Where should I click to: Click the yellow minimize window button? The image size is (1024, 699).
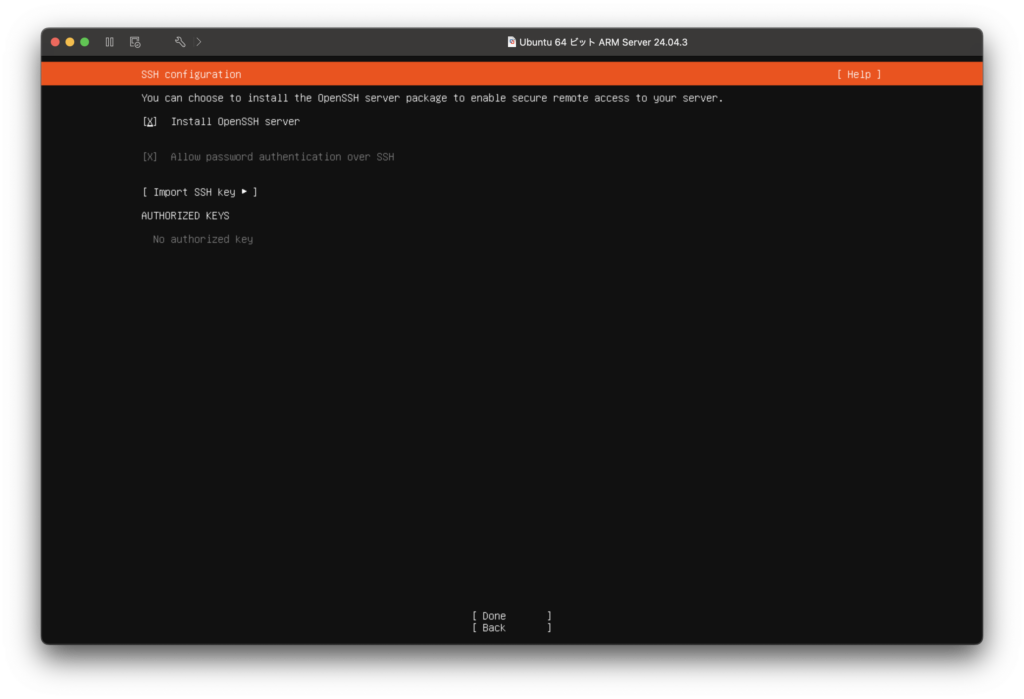[70, 42]
